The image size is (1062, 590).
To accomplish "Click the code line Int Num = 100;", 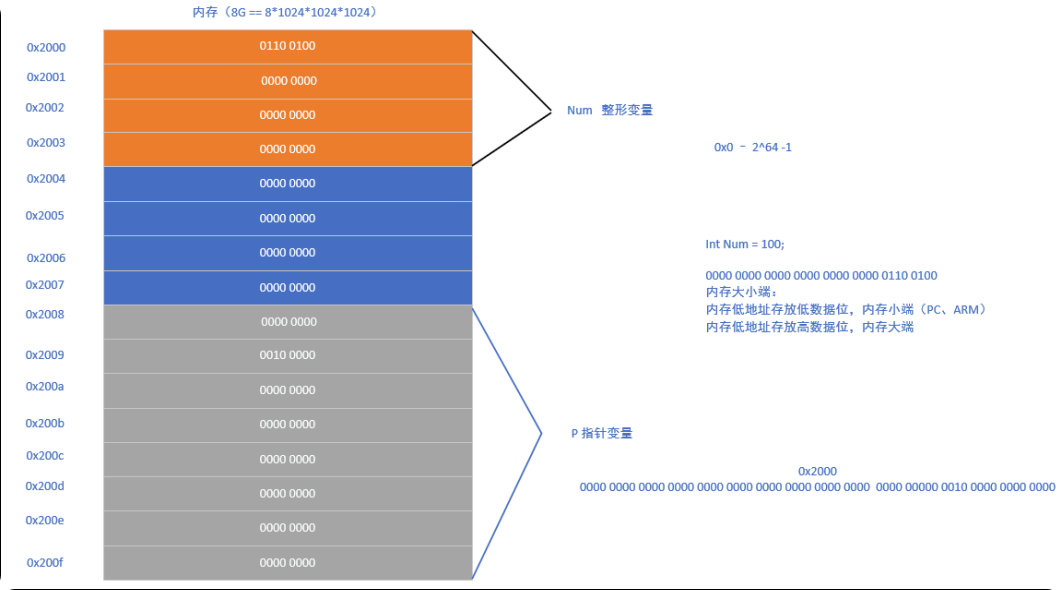I will pyautogui.click(x=744, y=245).
